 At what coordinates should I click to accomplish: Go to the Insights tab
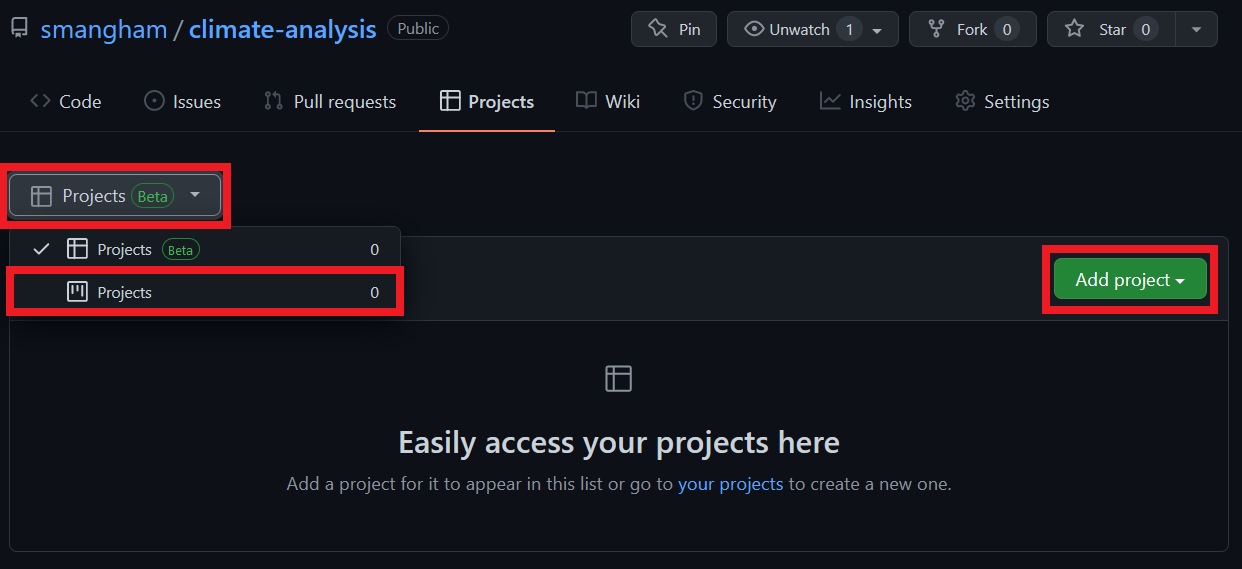(866, 101)
